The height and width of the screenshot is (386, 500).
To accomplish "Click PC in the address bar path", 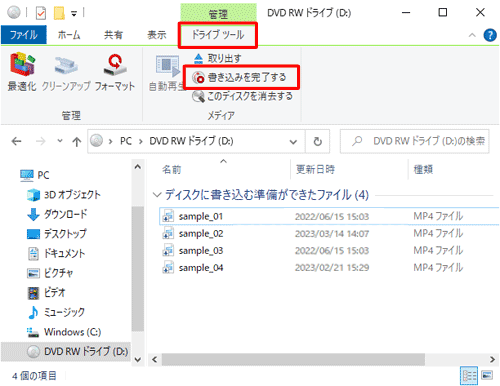I will click(x=126, y=141).
